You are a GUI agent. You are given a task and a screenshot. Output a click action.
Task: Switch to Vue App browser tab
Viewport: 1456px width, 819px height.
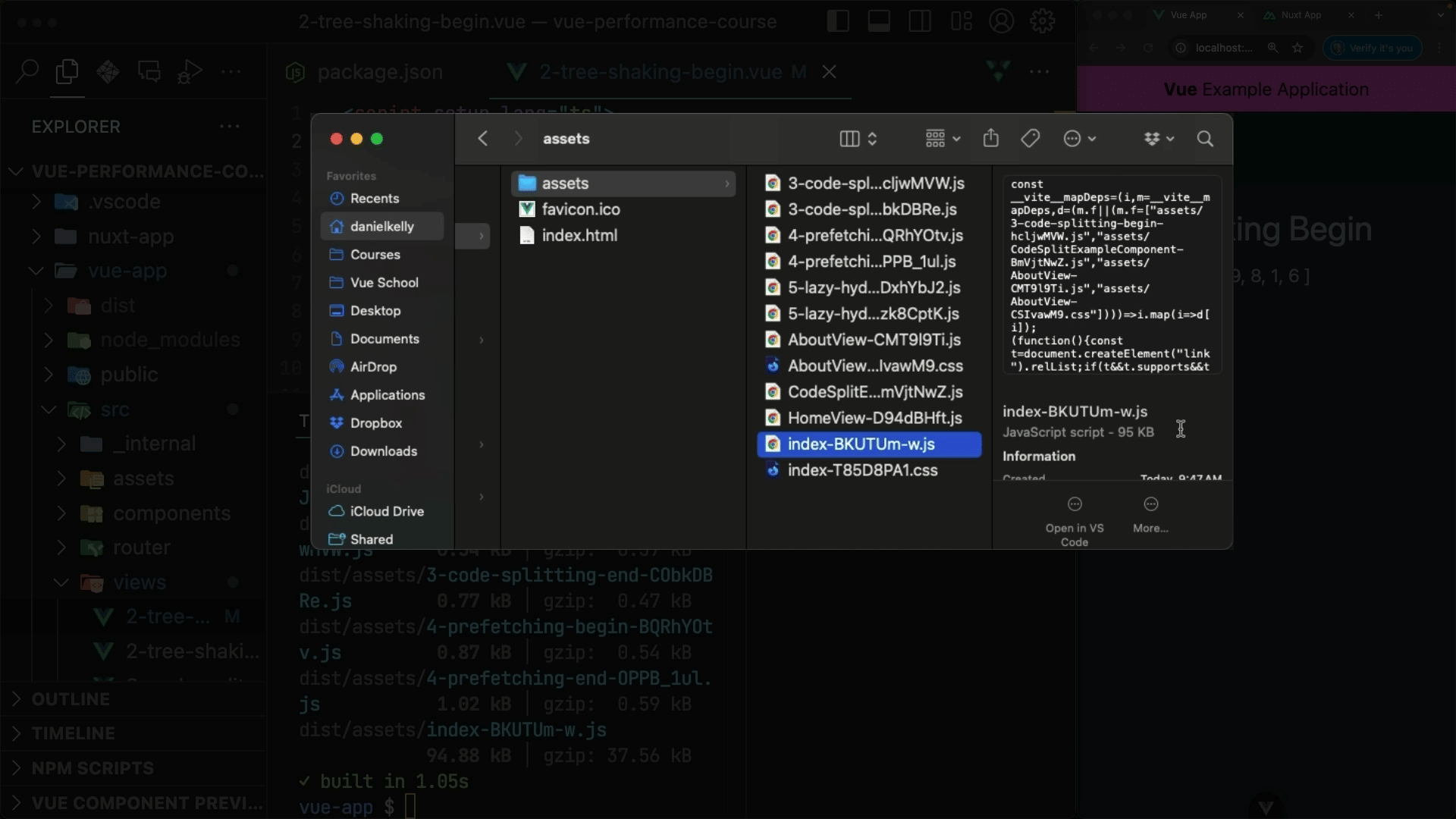click(x=1188, y=15)
